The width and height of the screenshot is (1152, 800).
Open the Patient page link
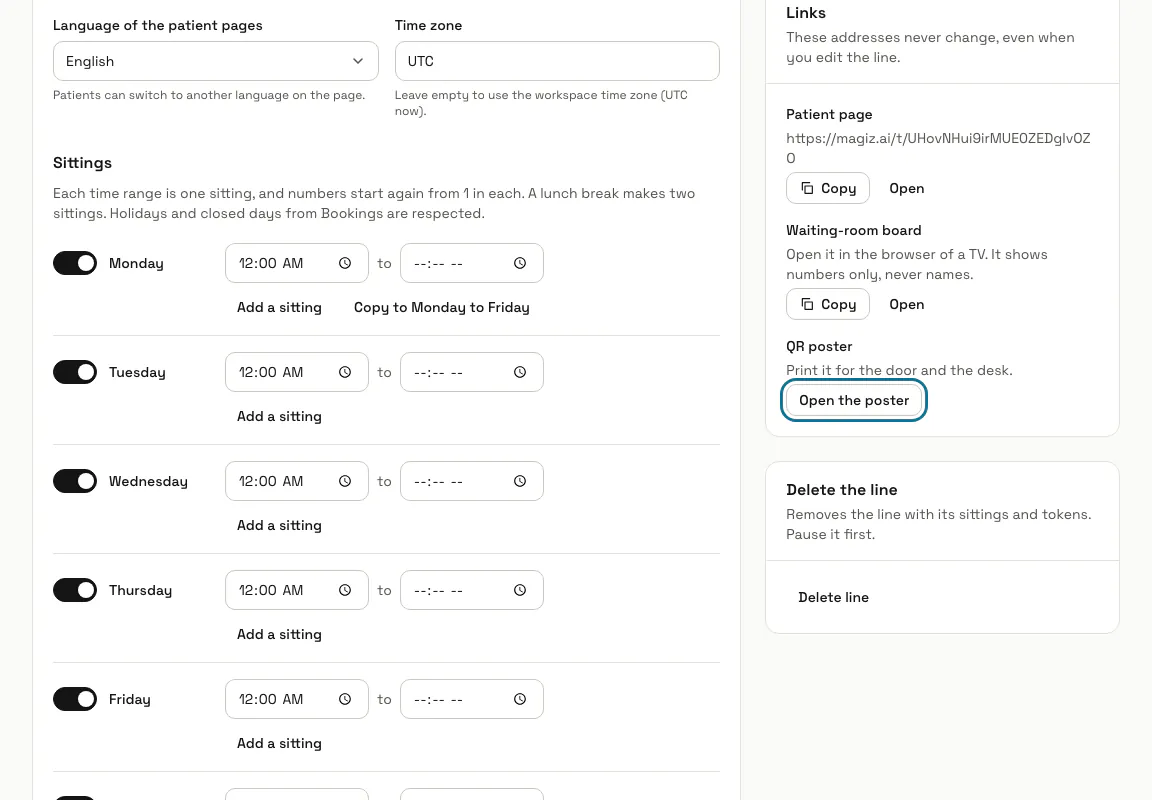pyautogui.click(x=907, y=188)
